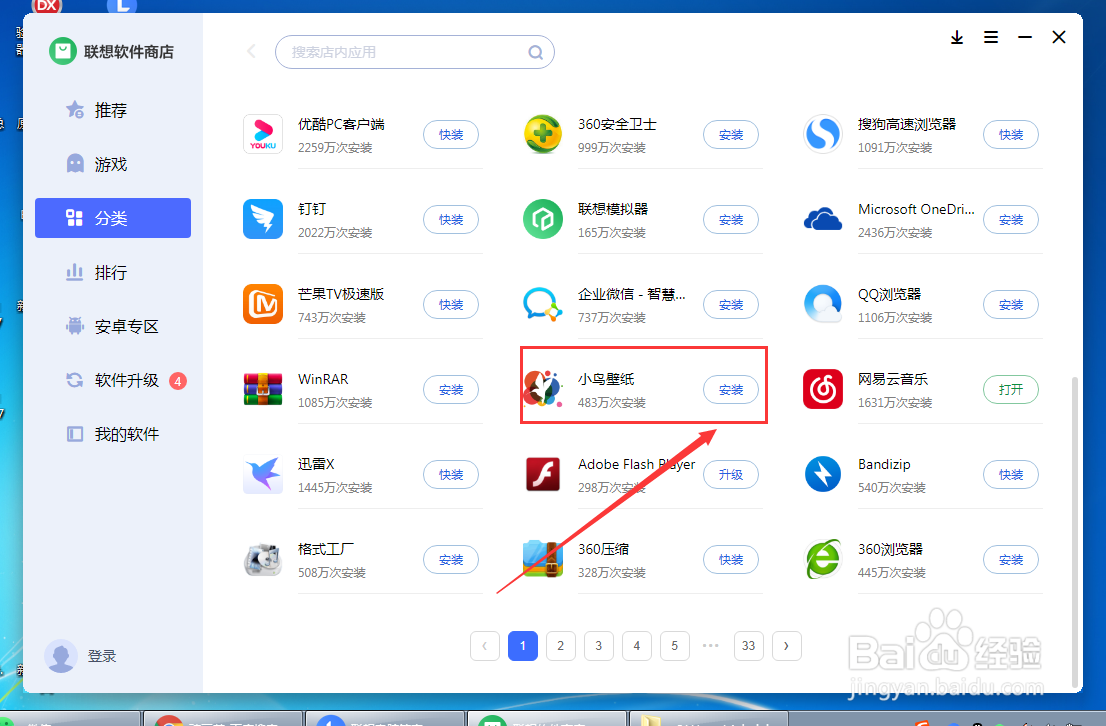Switch to the 排行 section
The image size is (1106, 726).
click(x=112, y=272)
